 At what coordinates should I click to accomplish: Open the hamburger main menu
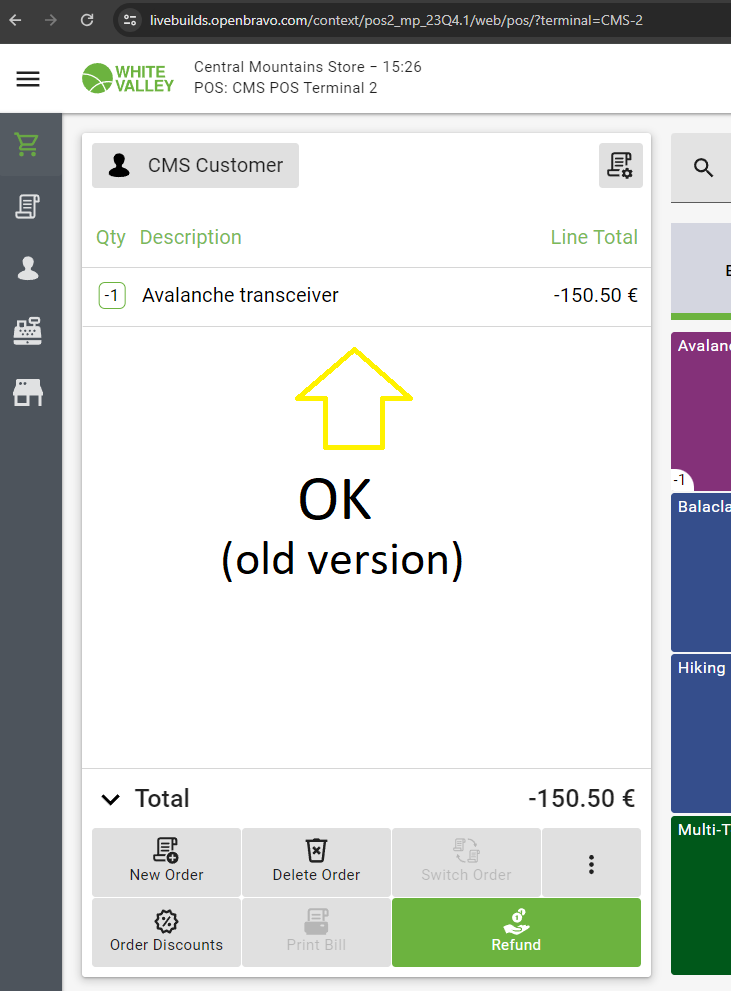click(28, 79)
